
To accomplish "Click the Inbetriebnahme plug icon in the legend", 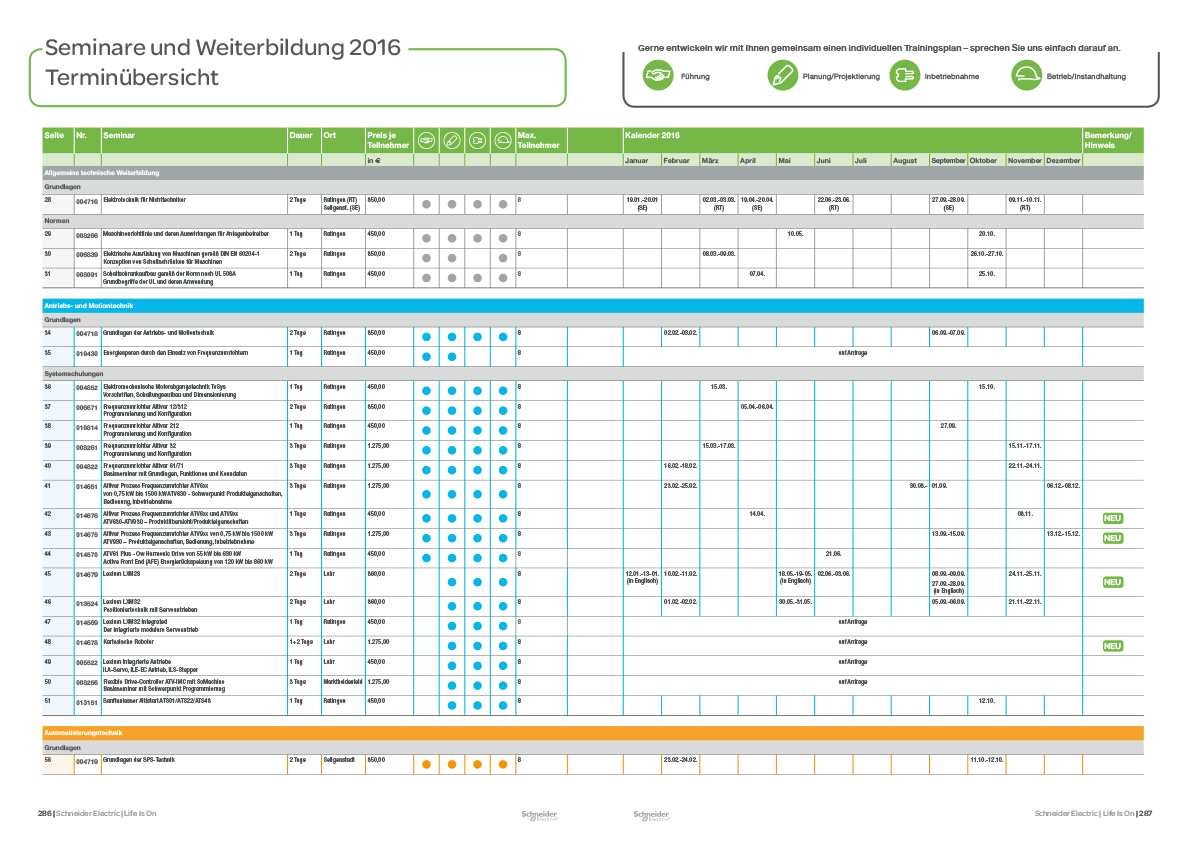I will pyautogui.click(x=905, y=75).
